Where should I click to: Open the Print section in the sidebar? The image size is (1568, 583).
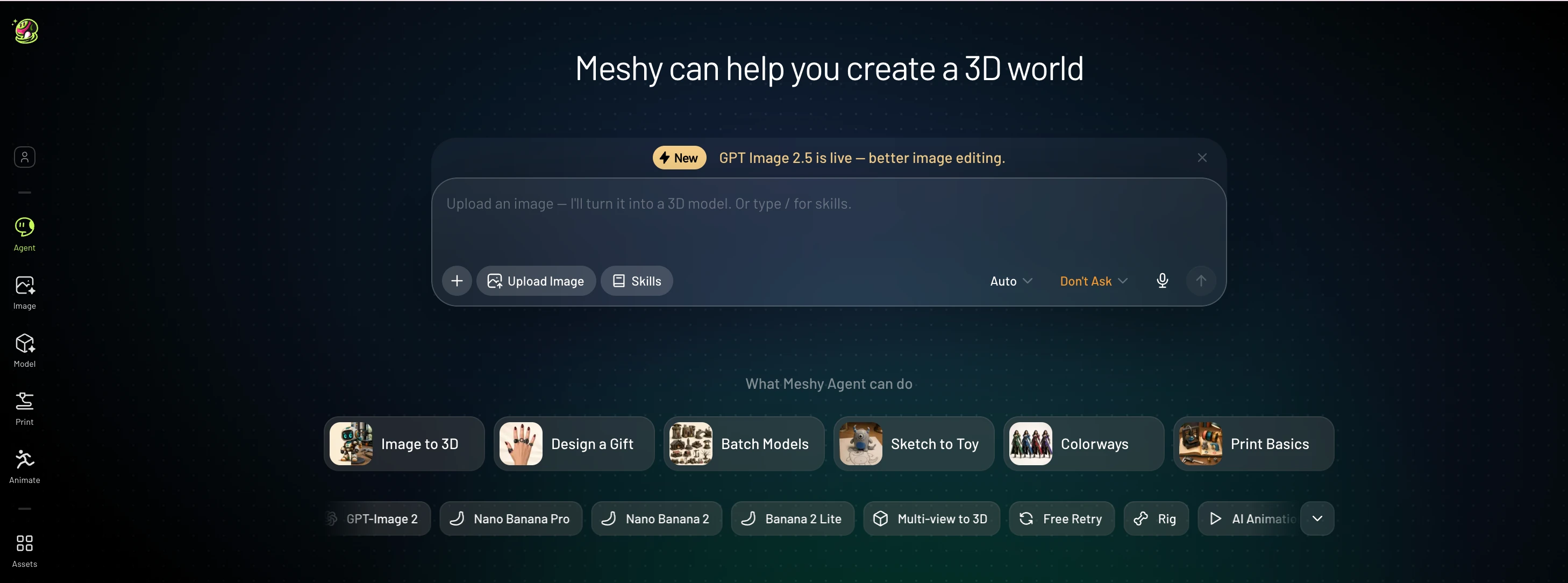[24, 409]
